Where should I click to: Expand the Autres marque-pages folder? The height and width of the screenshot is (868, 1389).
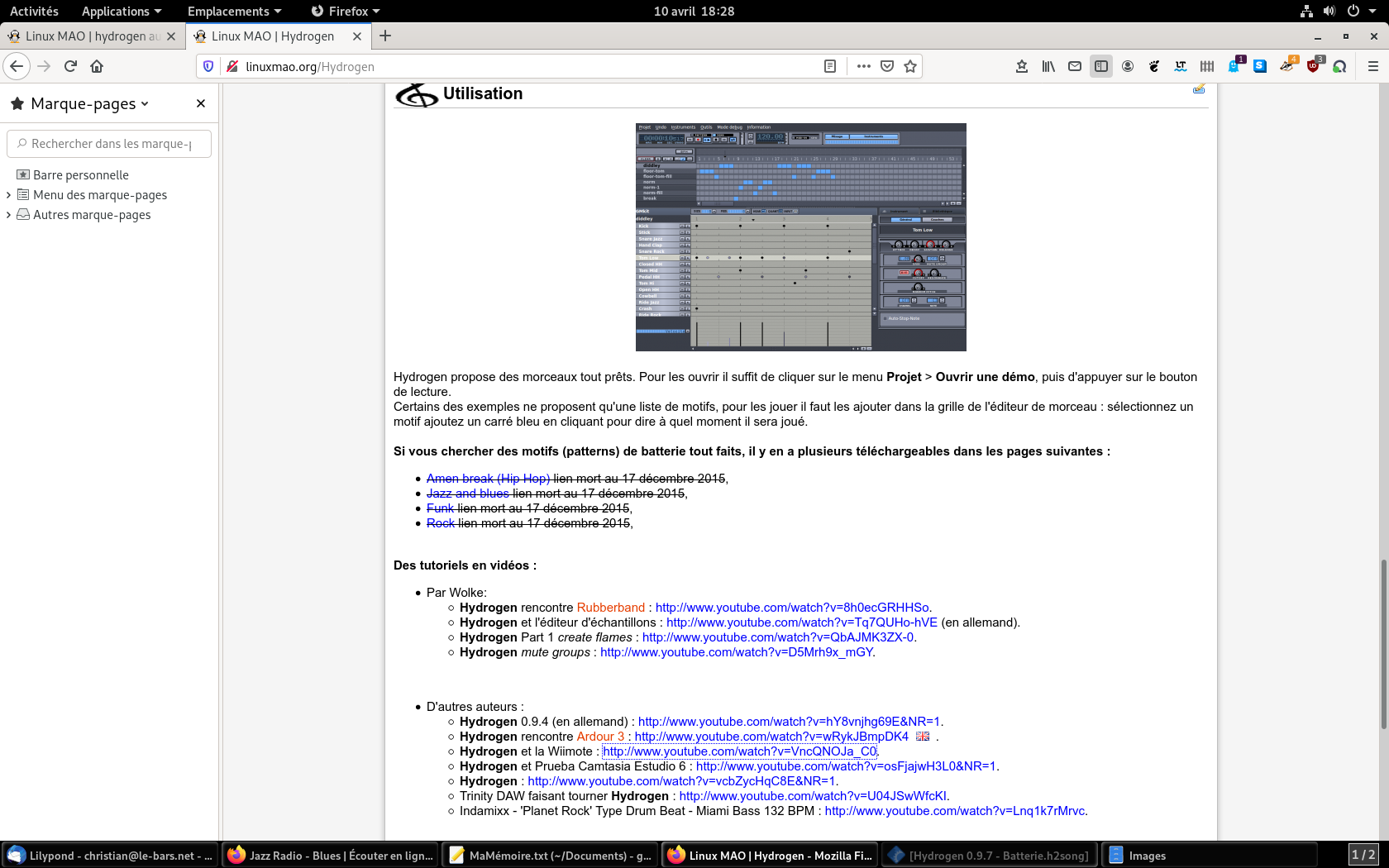click(8, 215)
